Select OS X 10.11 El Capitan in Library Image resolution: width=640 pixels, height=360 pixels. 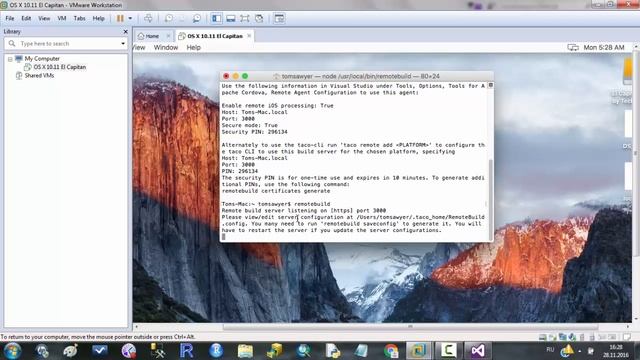tap(60, 67)
